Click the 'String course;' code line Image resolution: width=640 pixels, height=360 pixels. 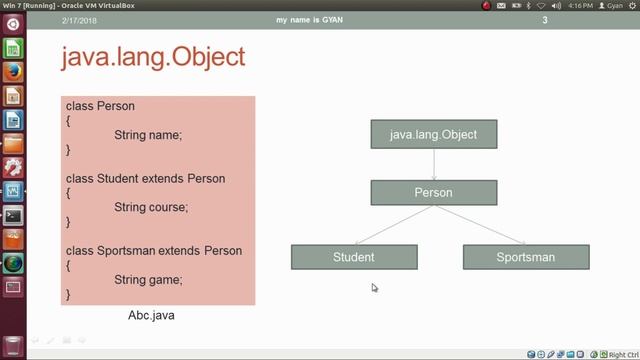point(151,207)
